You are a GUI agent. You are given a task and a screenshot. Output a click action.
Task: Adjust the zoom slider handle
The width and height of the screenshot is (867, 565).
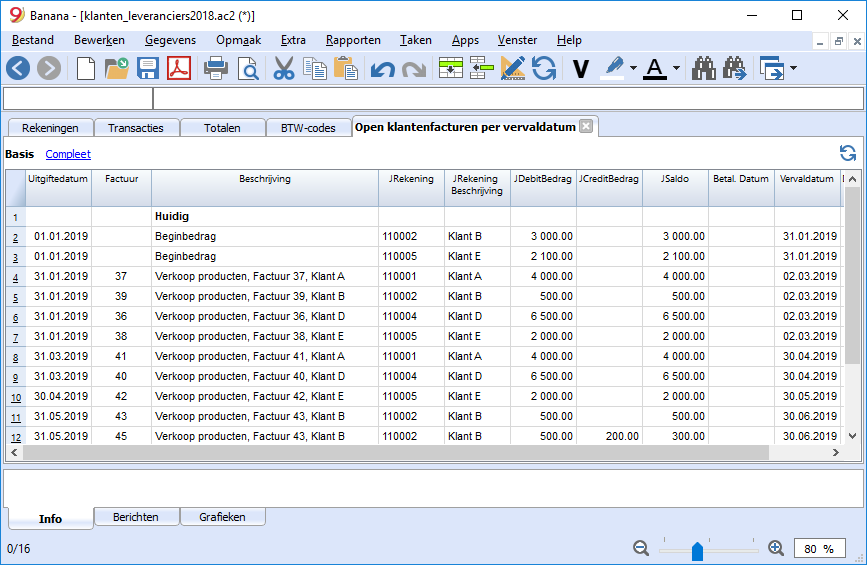click(697, 551)
